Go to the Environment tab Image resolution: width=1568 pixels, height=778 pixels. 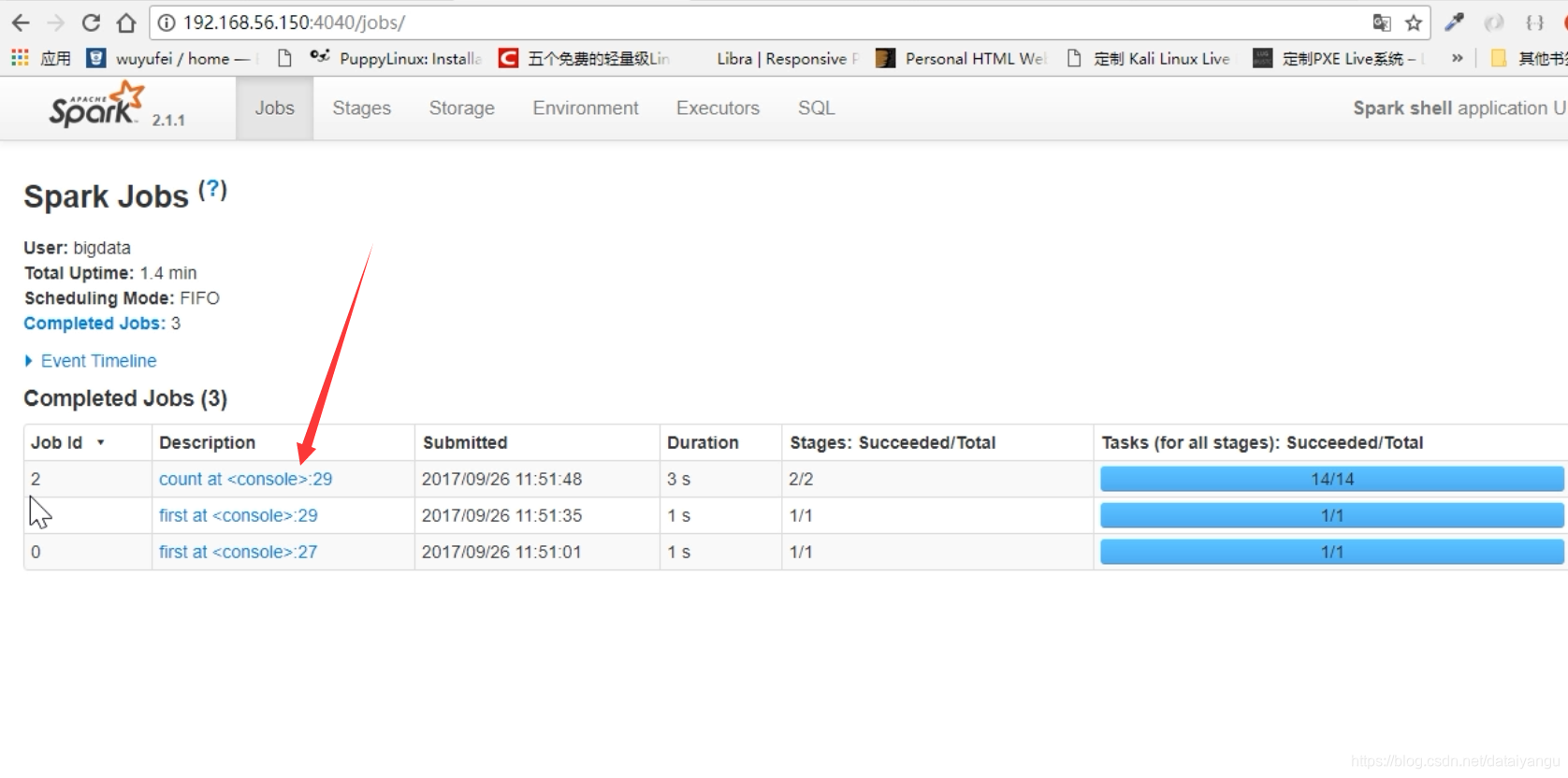[586, 108]
